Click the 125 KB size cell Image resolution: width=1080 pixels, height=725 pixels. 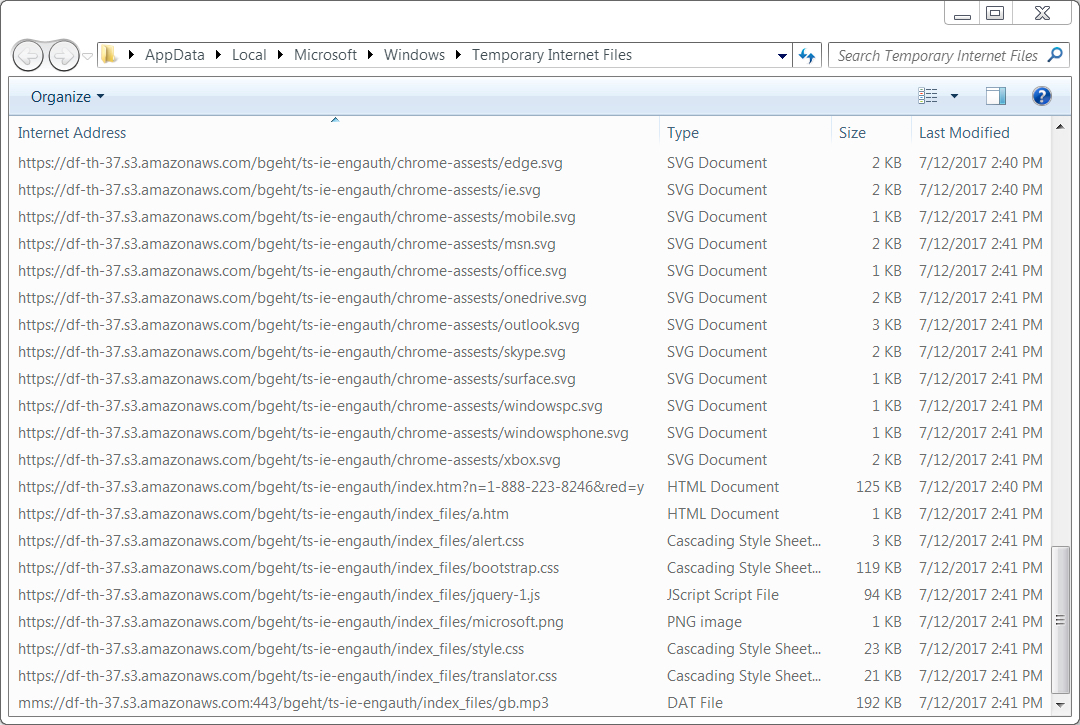pos(878,487)
